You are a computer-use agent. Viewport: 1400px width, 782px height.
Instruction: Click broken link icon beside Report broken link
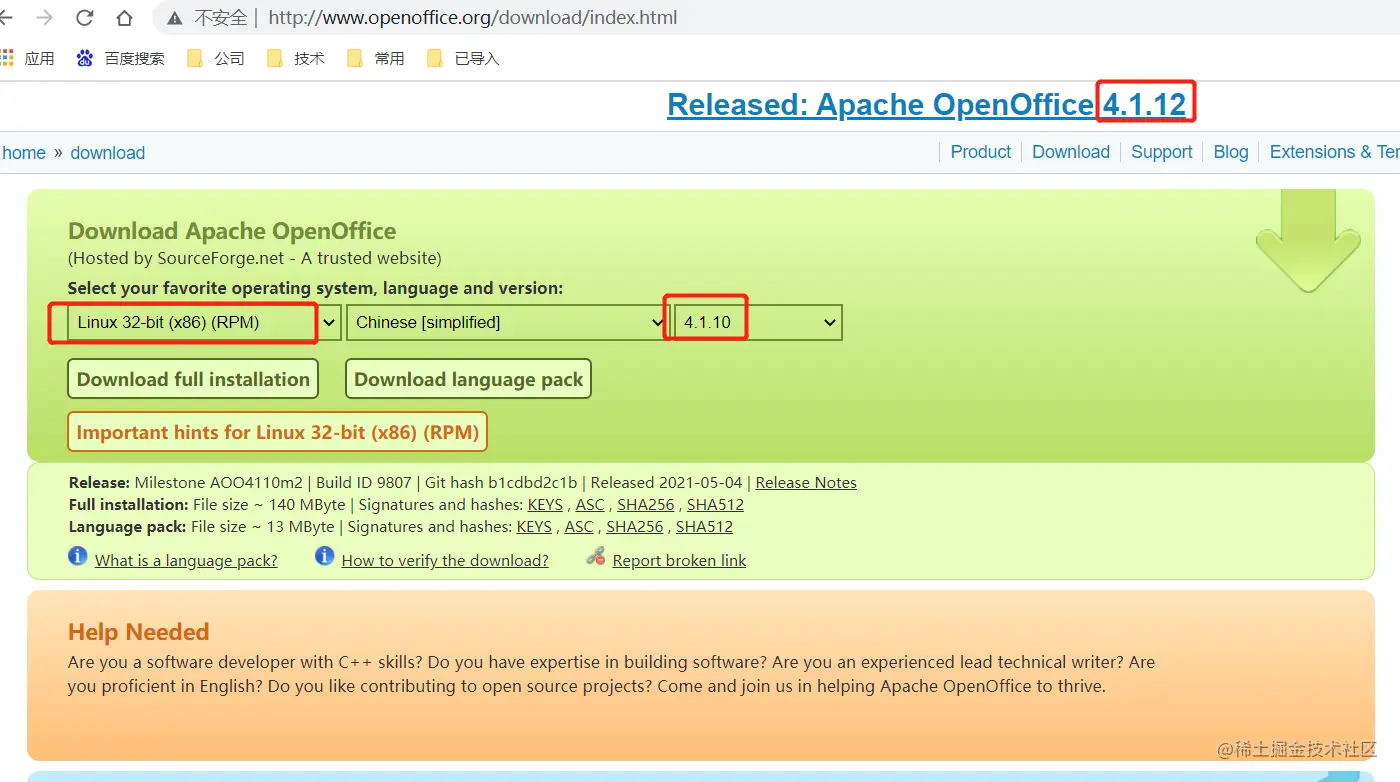pos(596,556)
